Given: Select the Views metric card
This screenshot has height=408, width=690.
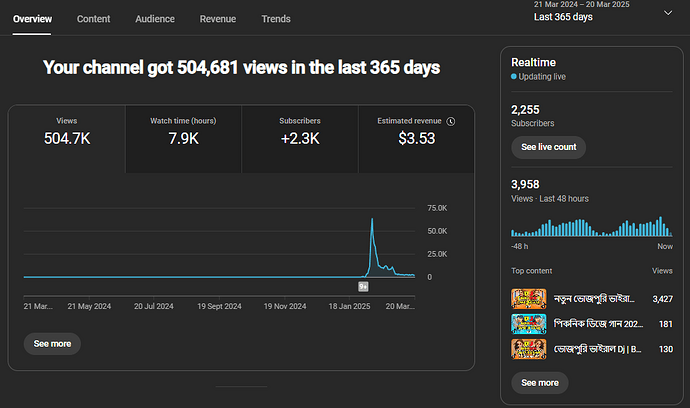Looking at the screenshot, I should pyautogui.click(x=67, y=139).
